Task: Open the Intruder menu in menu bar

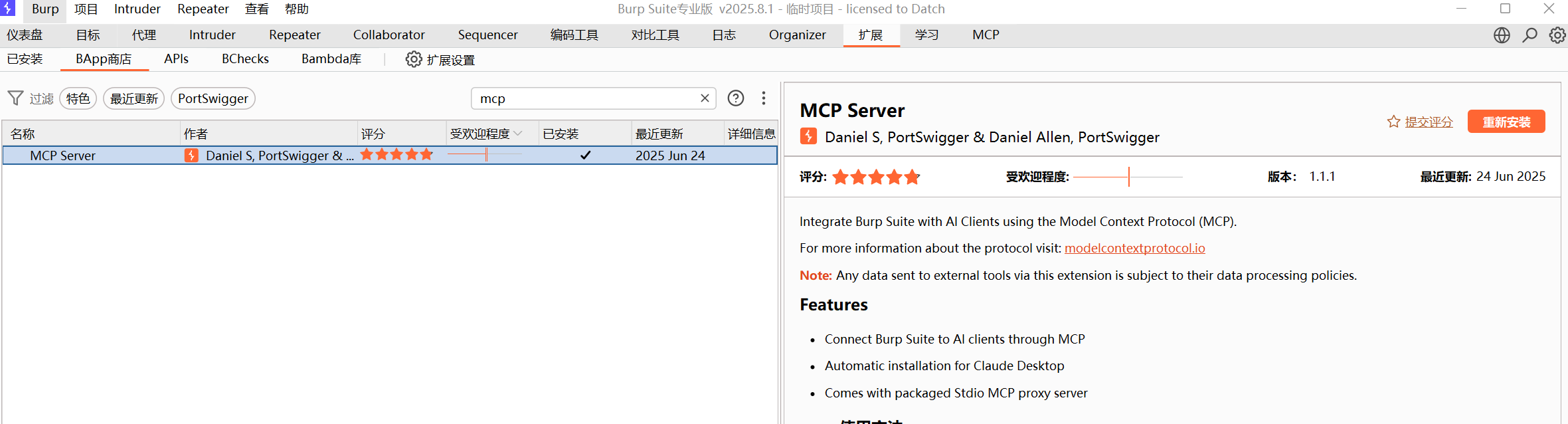Action: click(137, 9)
